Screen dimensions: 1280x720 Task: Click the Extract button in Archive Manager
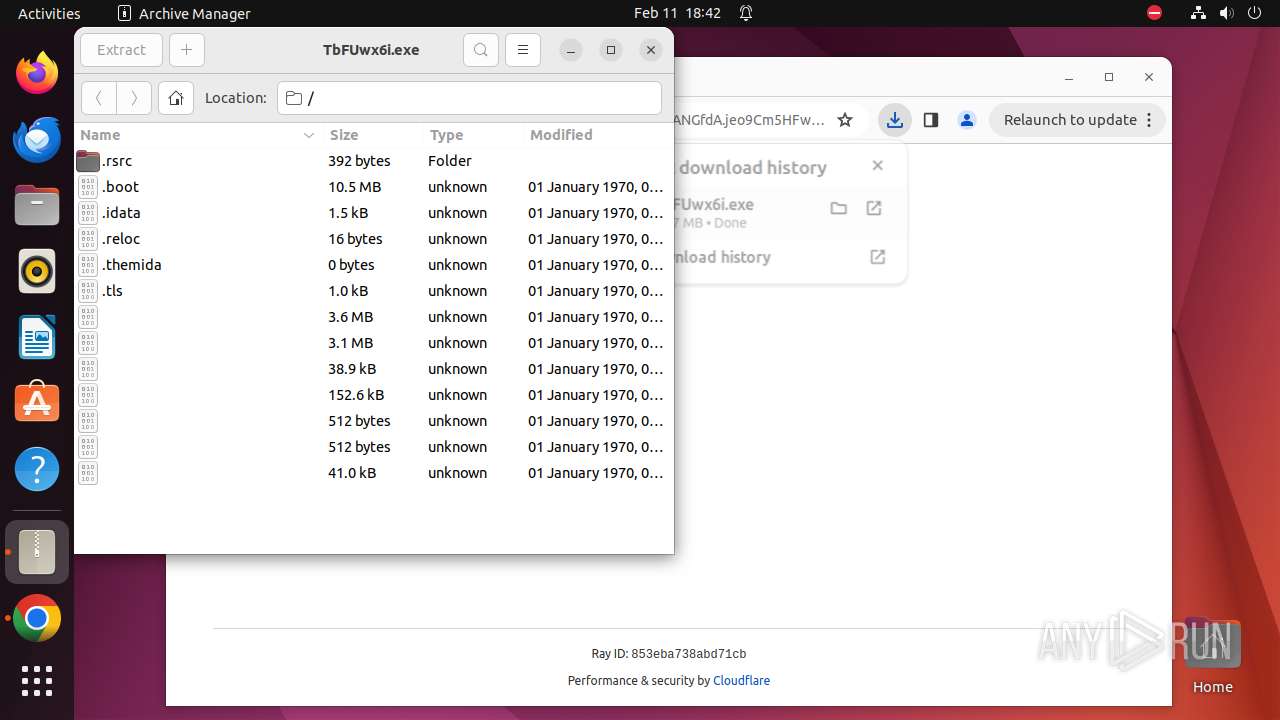pyautogui.click(x=121, y=50)
